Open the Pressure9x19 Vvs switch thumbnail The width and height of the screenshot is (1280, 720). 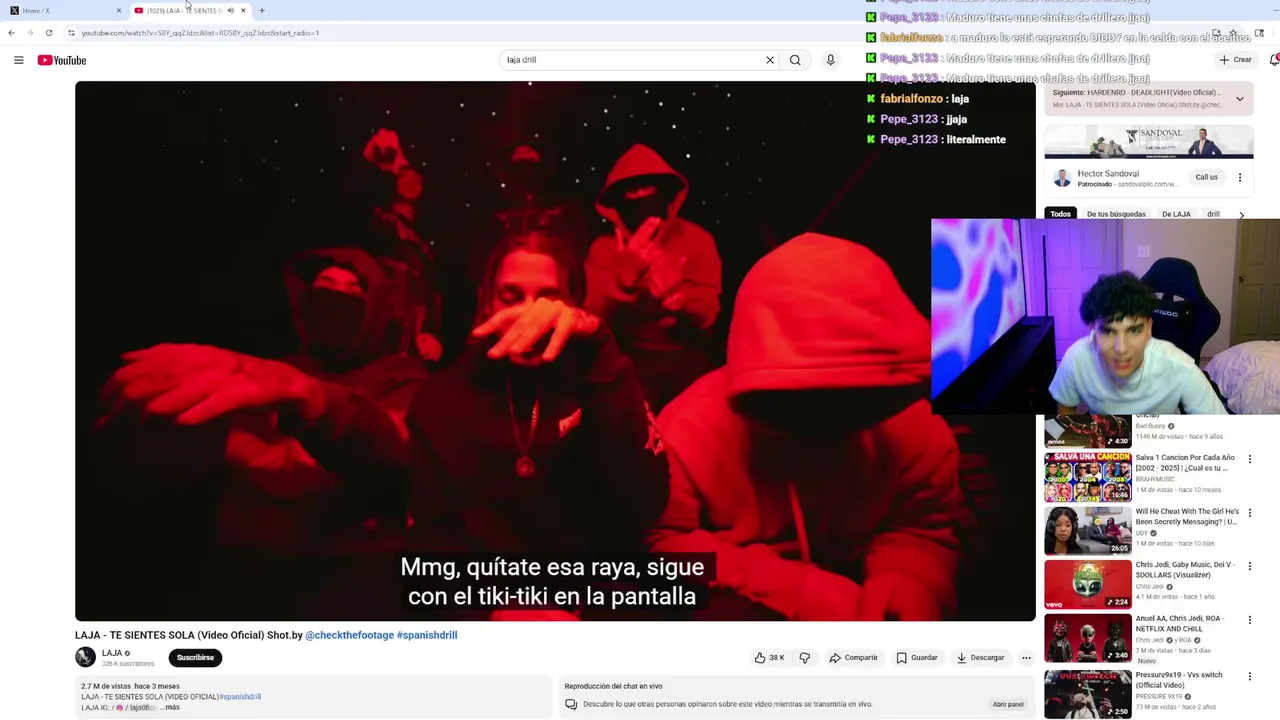tap(1088, 693)
